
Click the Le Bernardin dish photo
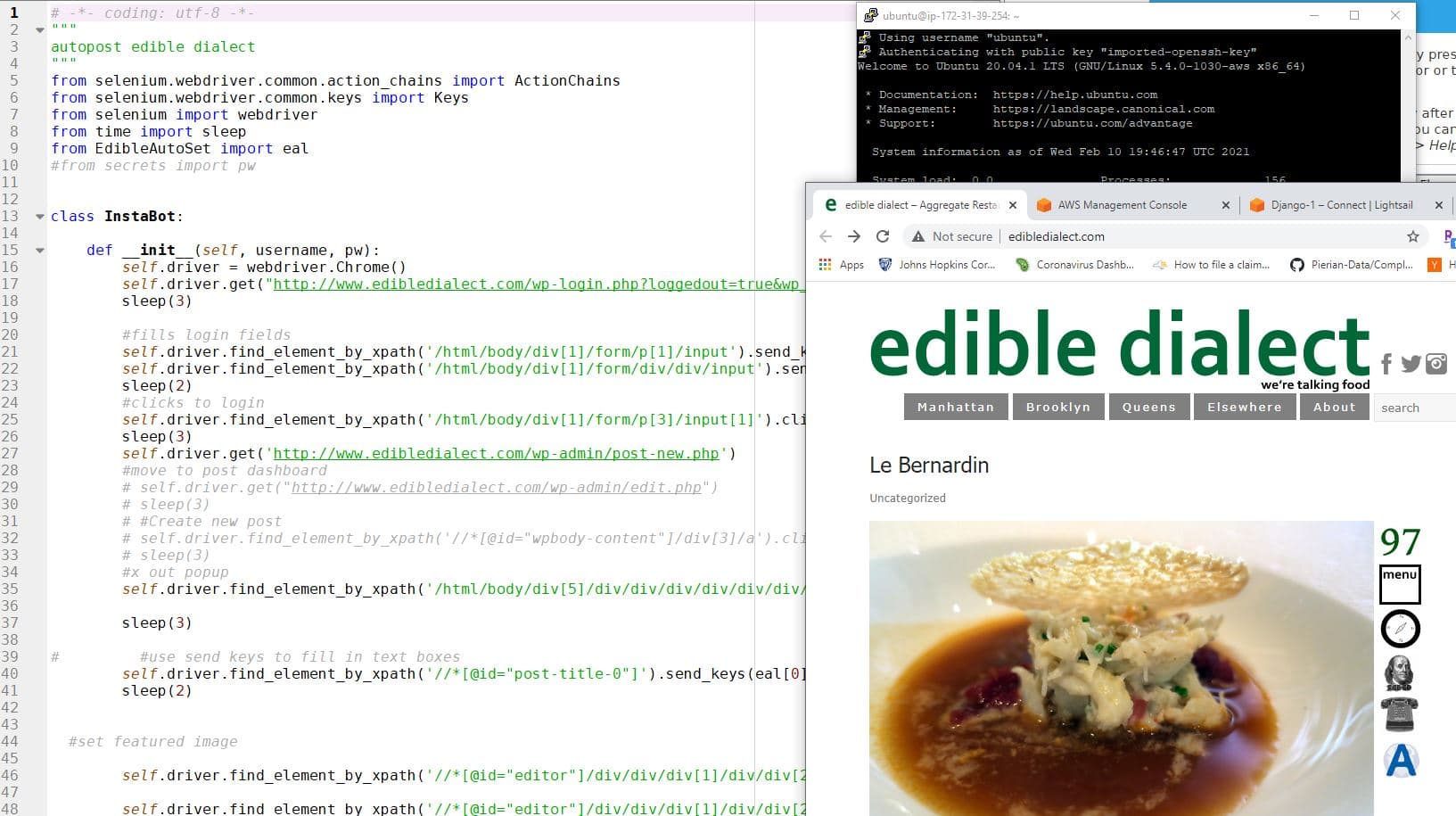click(1122, 668)
